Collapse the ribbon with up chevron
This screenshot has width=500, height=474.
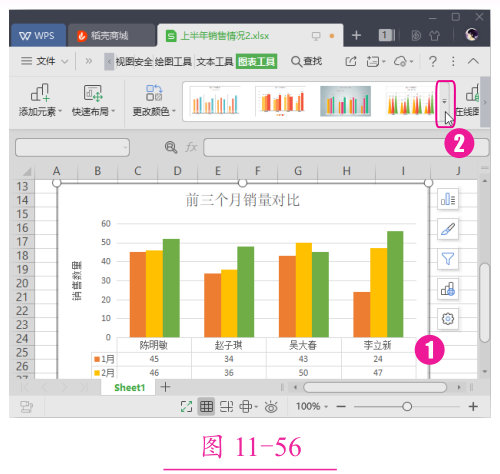click(473, 61)
